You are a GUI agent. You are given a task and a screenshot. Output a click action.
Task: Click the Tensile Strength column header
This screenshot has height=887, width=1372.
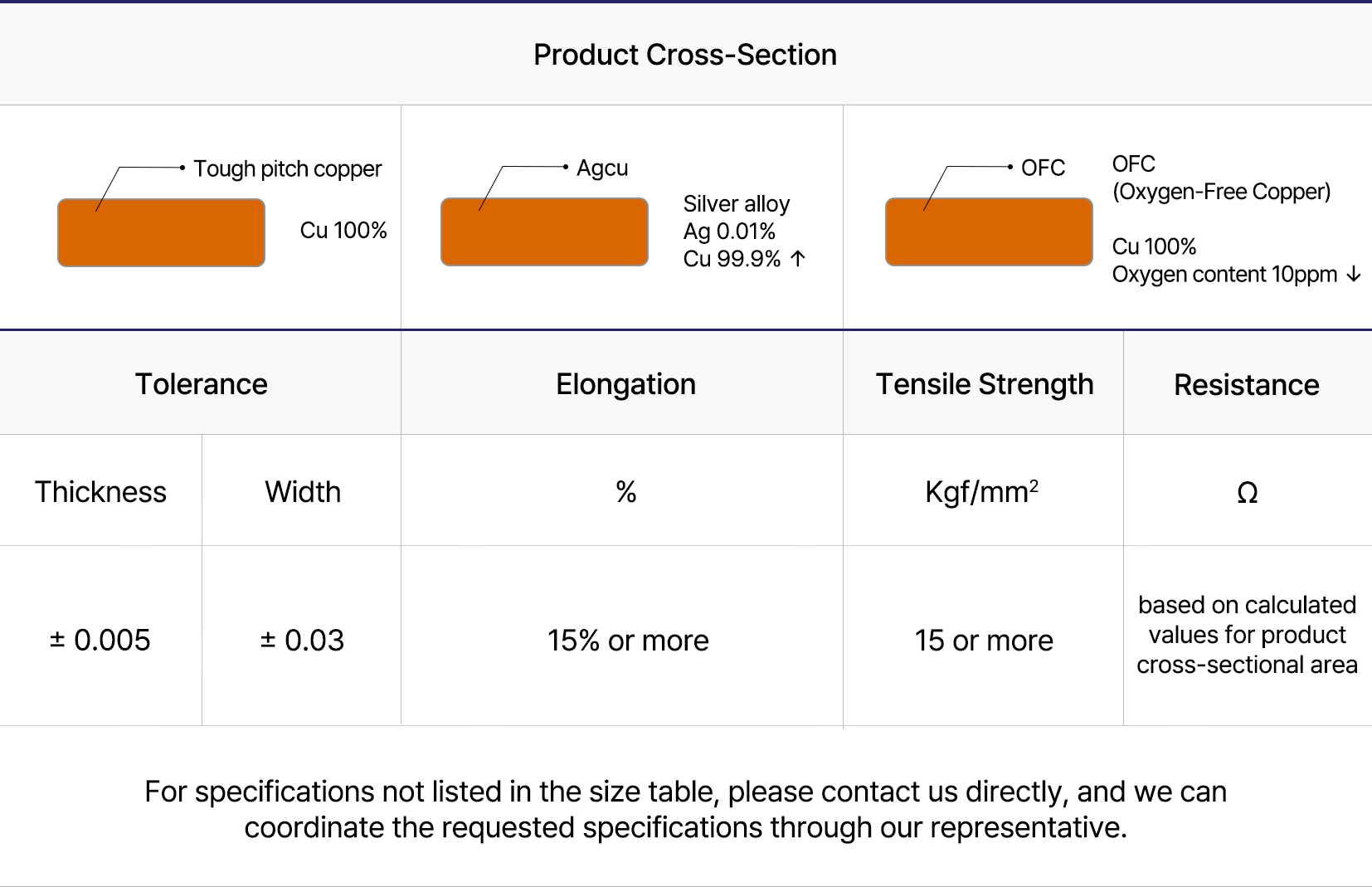point(985,384)
